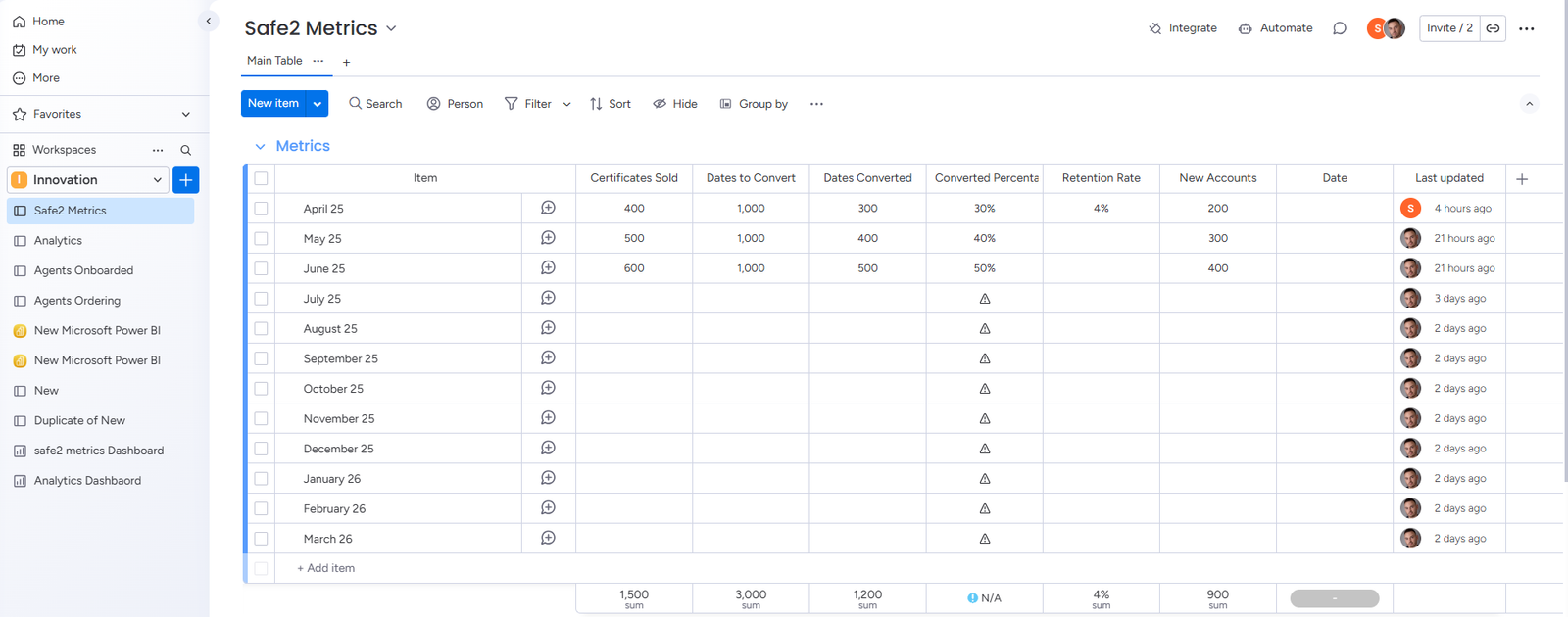1568x617 pixels.
Task: Open the board discussion chat bubble
Action: click(x=1340, y=28)
